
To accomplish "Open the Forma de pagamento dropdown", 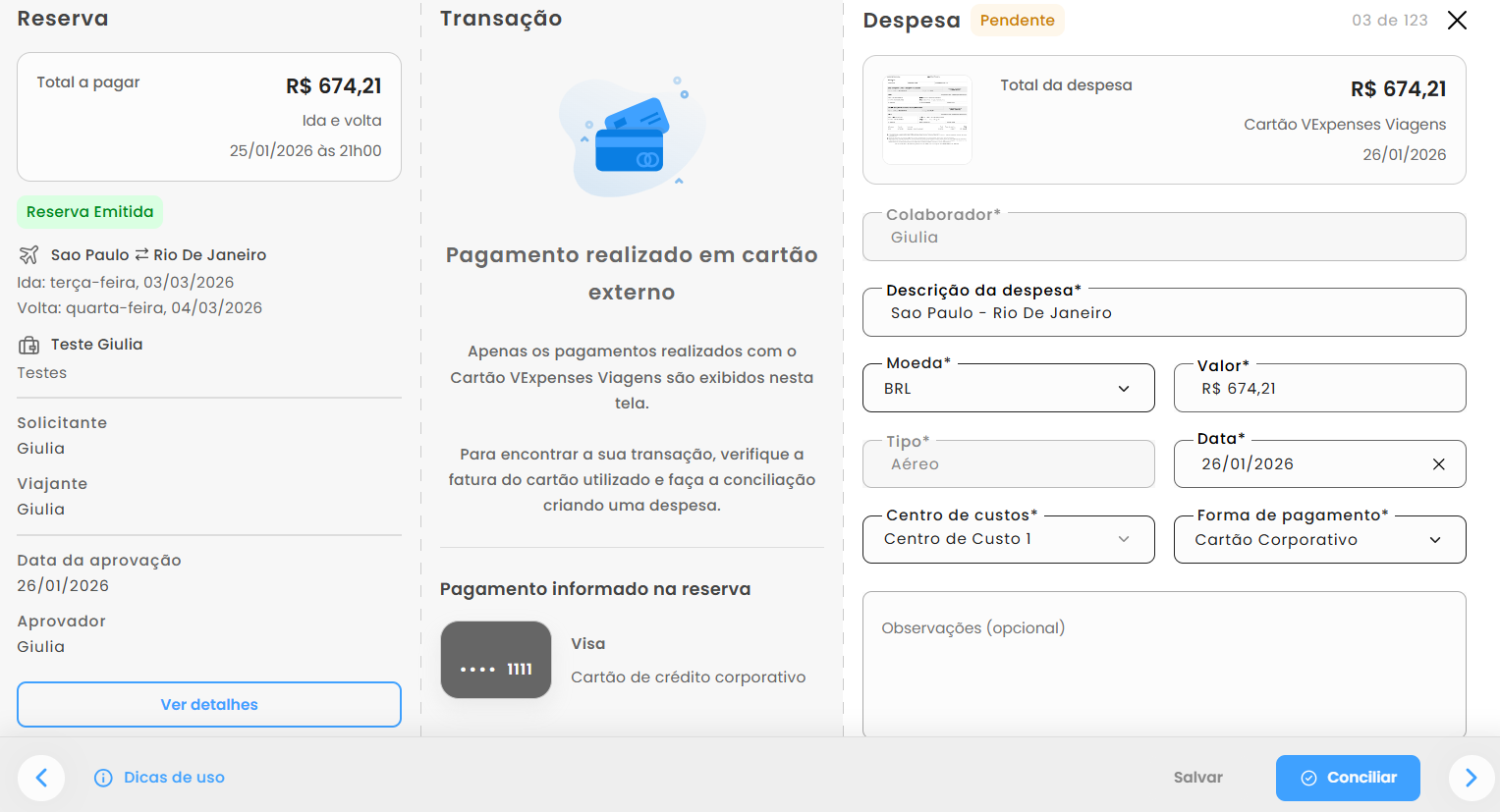I will click(1318, 540).
